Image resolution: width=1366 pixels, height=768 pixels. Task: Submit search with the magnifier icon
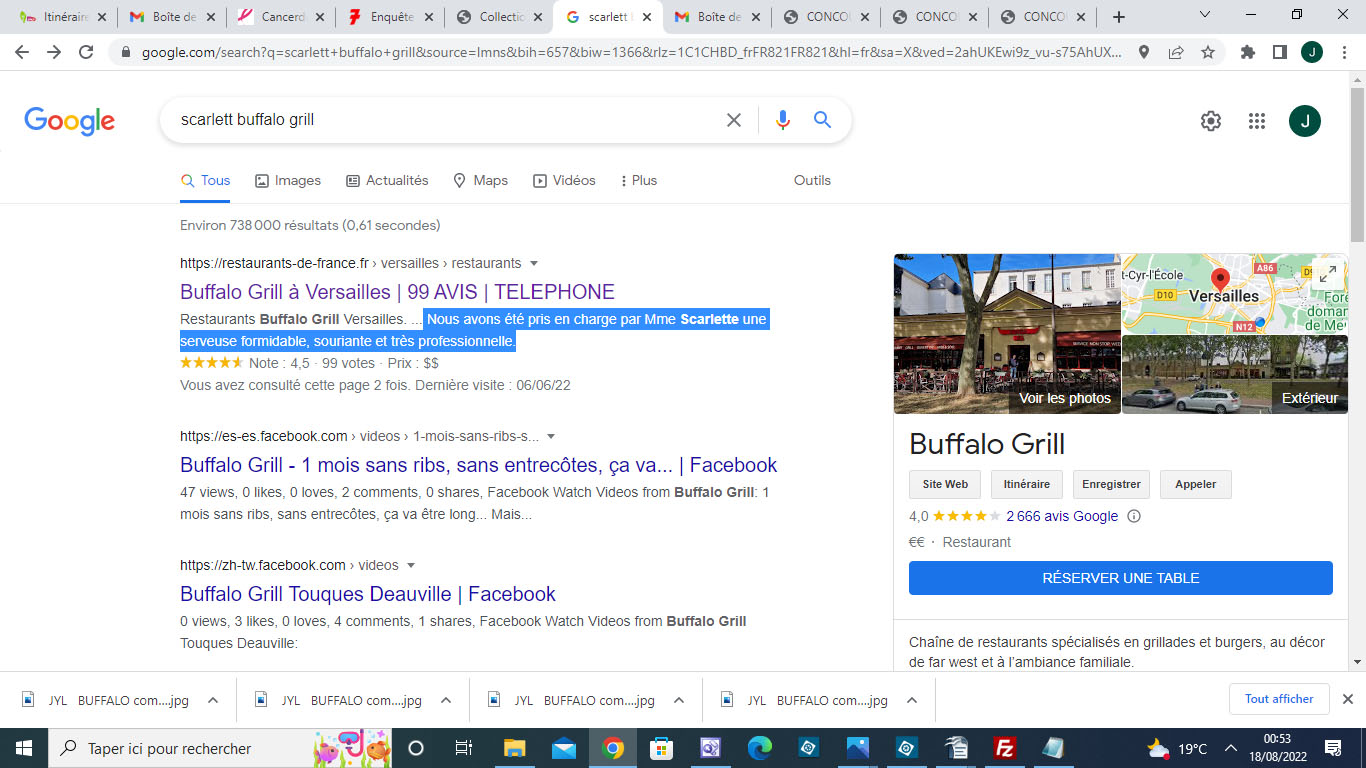tap(822, 120)
